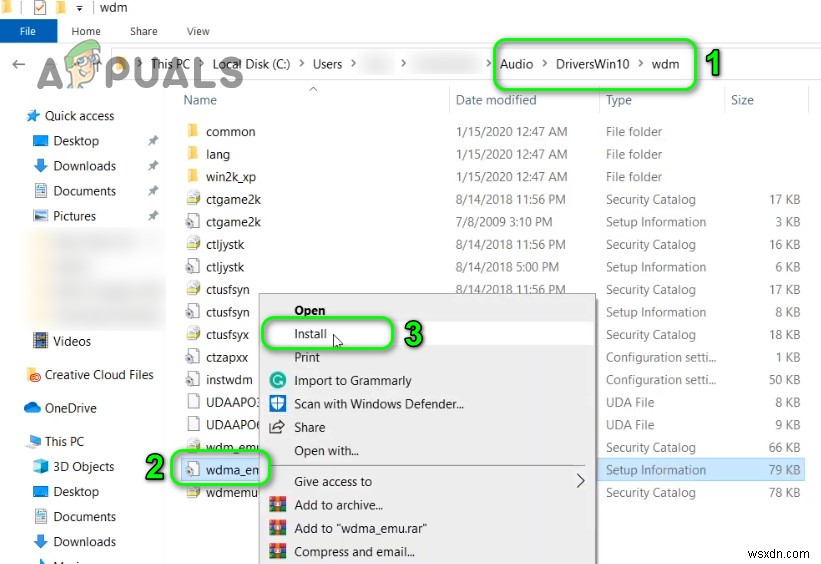Click the Documents icon under This PC

(40, 517)
